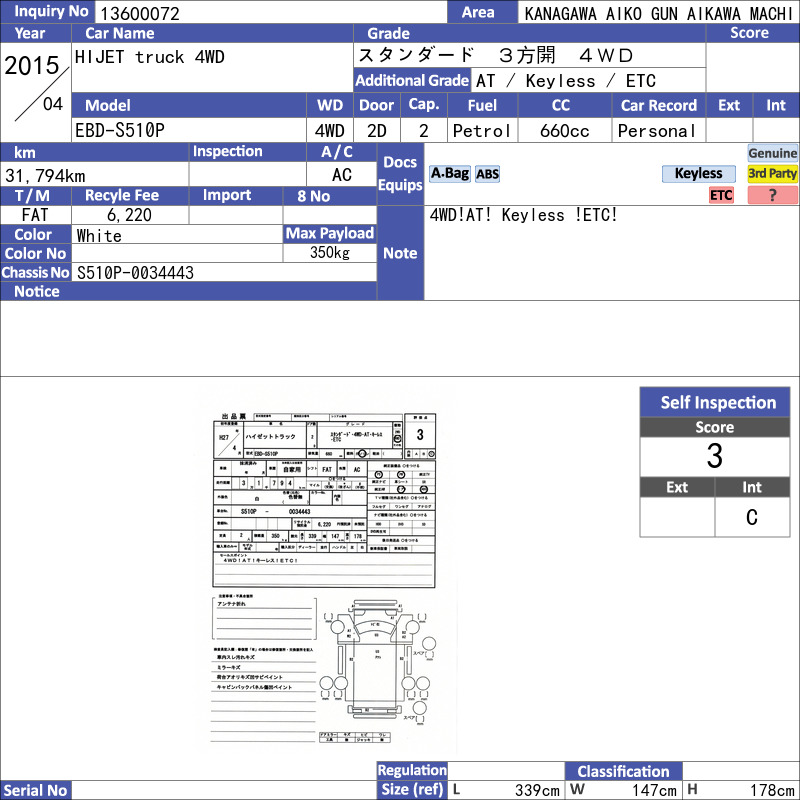Click the note text 4WD!AT! Keyless !ETC!
Screen dimensions: 800x800
click(x=523, y=215)
